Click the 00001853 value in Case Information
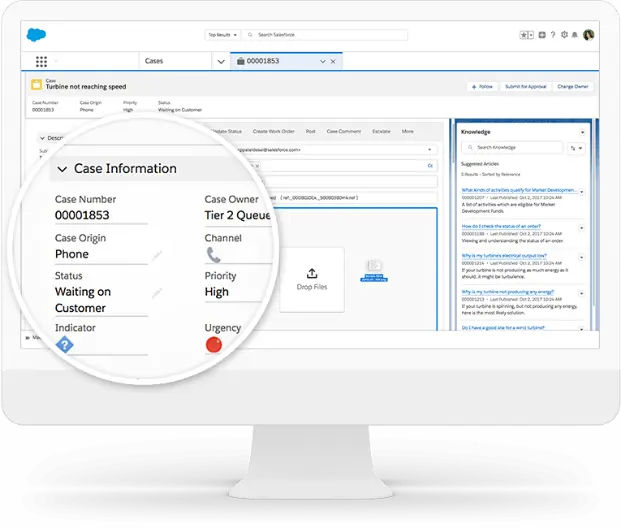This screenshot has height=528, width=621. click(82, 215)
